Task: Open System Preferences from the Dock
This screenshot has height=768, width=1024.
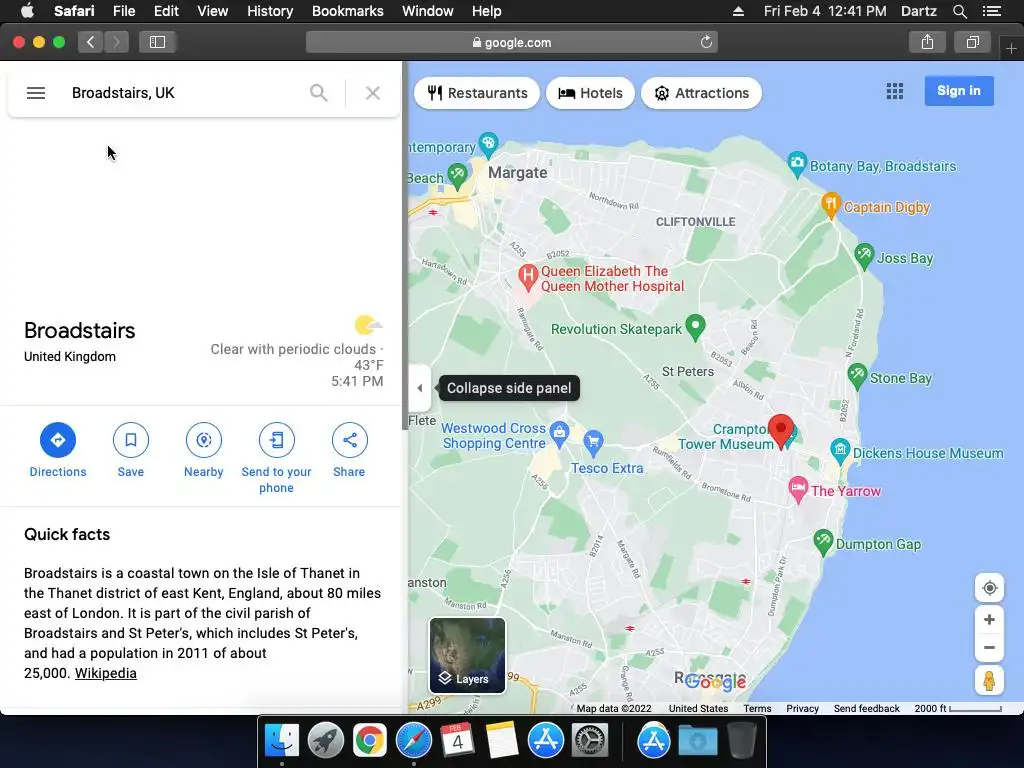Action: coord(590,741)
